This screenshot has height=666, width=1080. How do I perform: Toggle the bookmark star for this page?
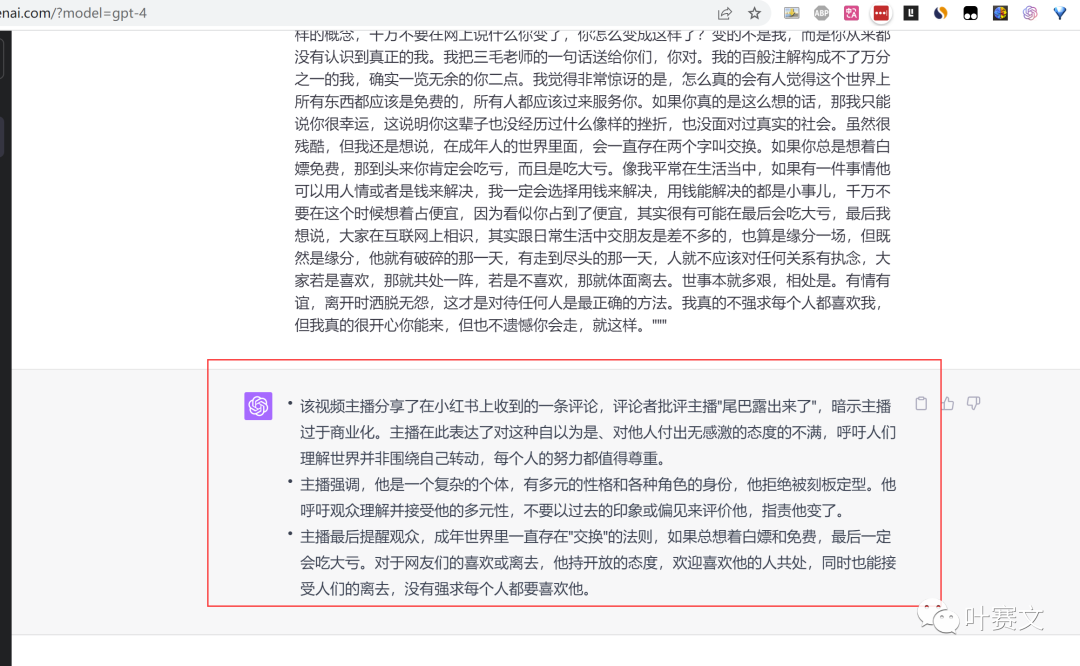coord(753,13)
